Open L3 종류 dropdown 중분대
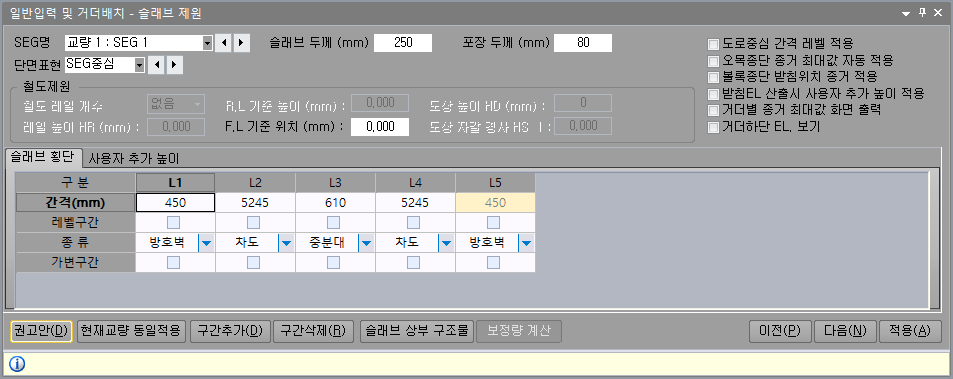This screenshot has width=953, height=379. pos(366,243)
